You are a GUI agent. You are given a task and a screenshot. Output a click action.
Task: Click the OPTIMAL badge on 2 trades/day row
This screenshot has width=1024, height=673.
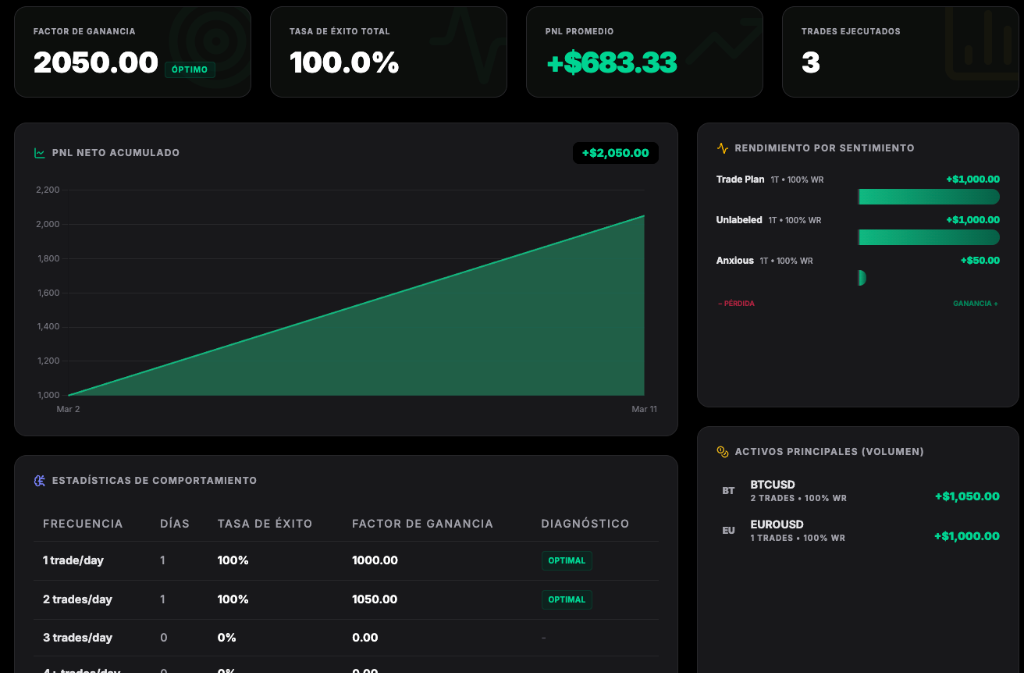(x=566, y=599)
